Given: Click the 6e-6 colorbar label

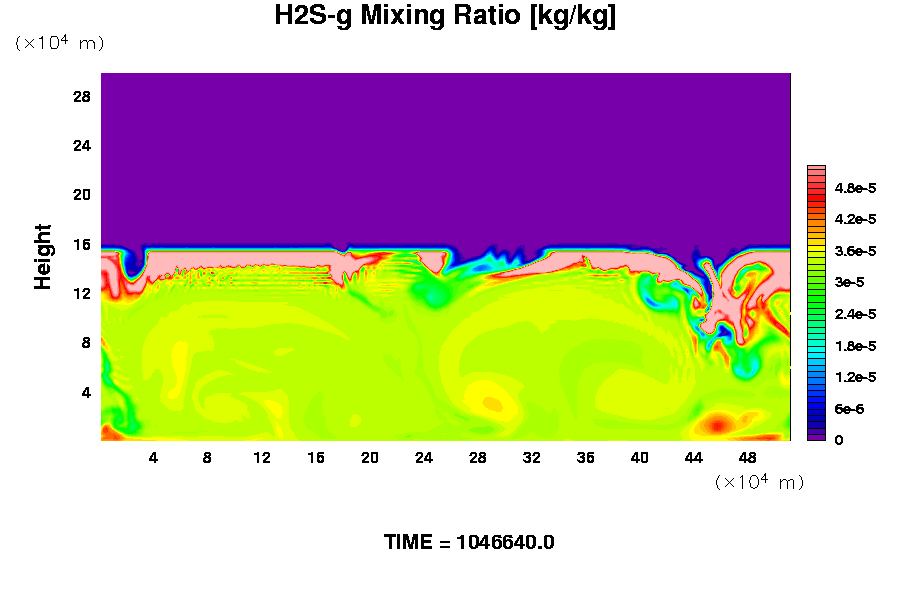Looking at the screenshot, I should [851, 409].
